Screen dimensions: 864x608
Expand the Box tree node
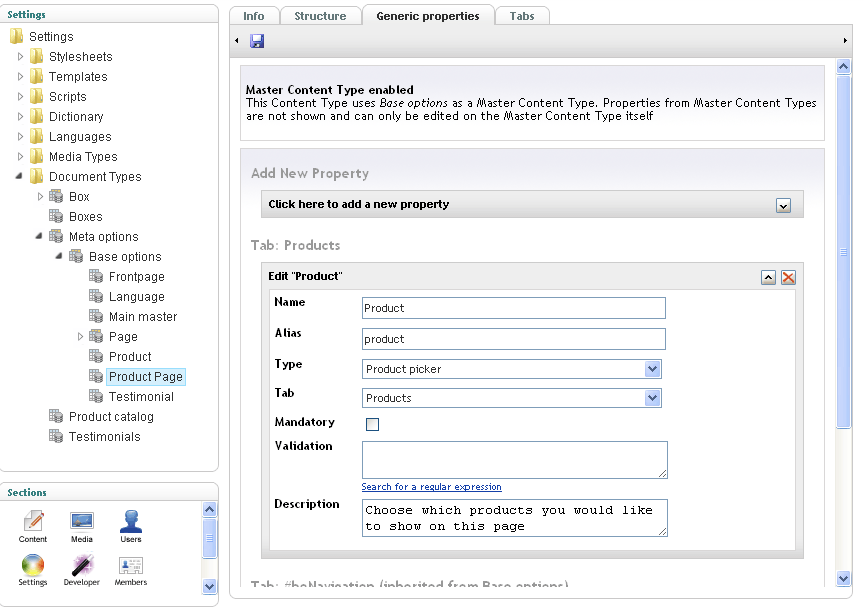(x=40, y=196)
